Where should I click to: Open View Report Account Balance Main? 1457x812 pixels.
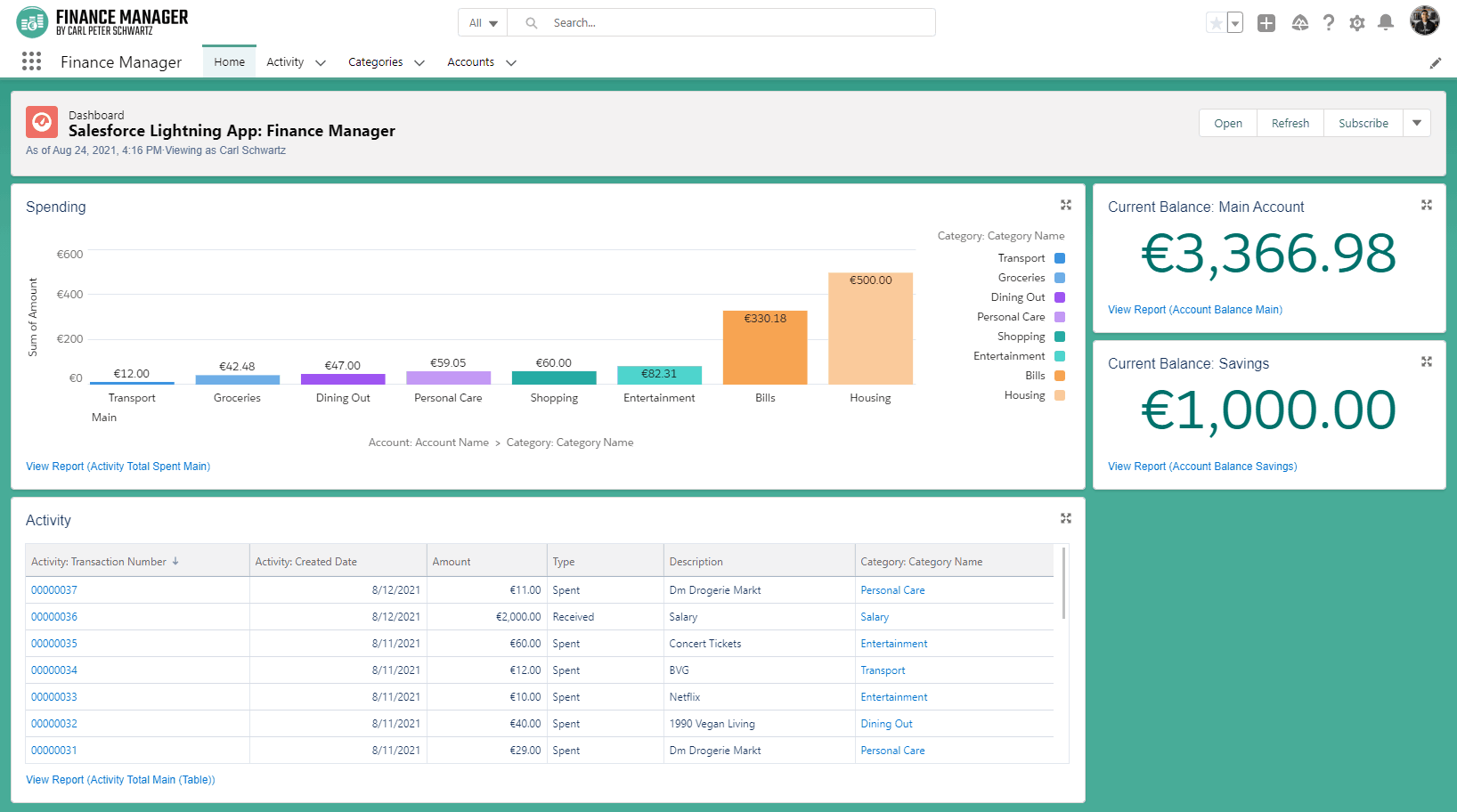[1195, 310]
